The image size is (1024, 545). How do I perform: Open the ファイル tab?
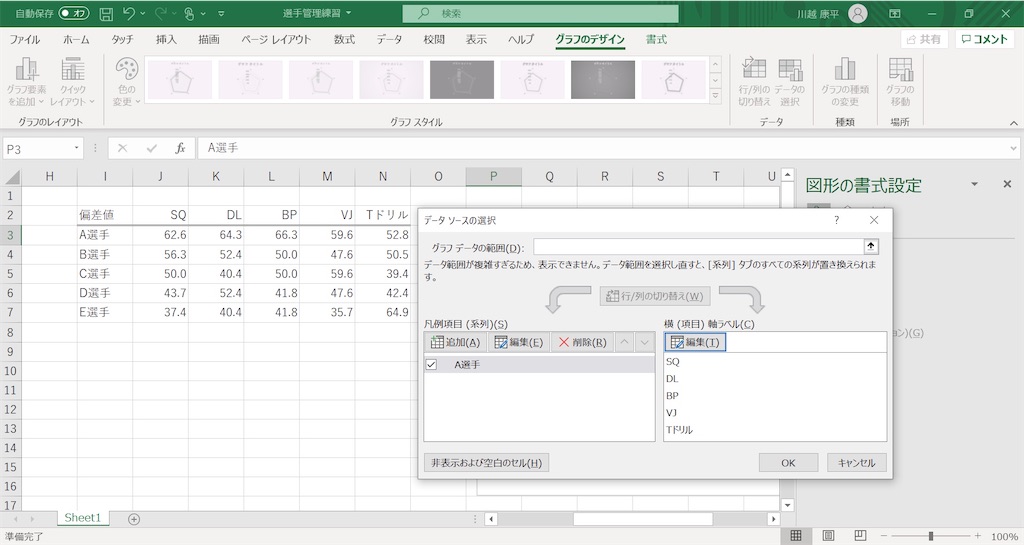point(25,39)
